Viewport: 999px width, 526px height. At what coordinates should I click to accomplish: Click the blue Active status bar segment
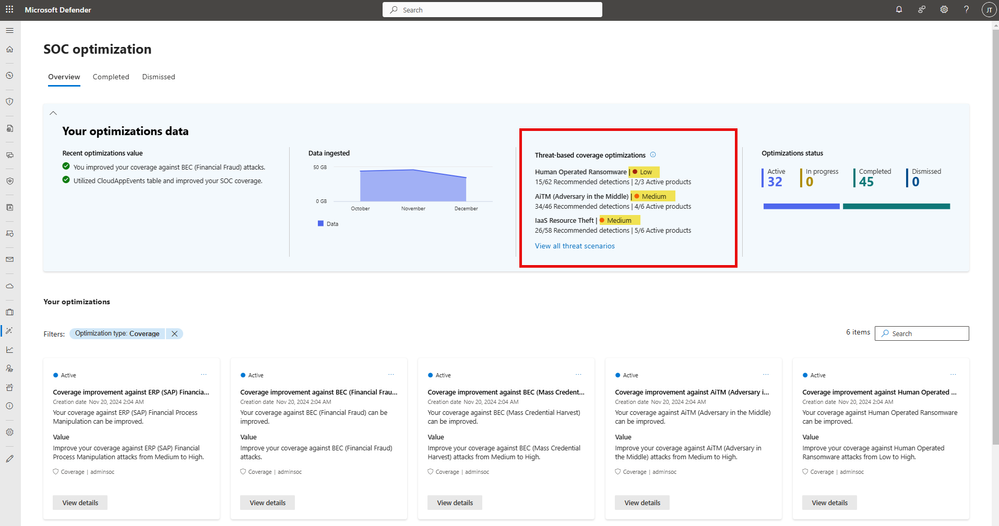[x=801, y=206]
